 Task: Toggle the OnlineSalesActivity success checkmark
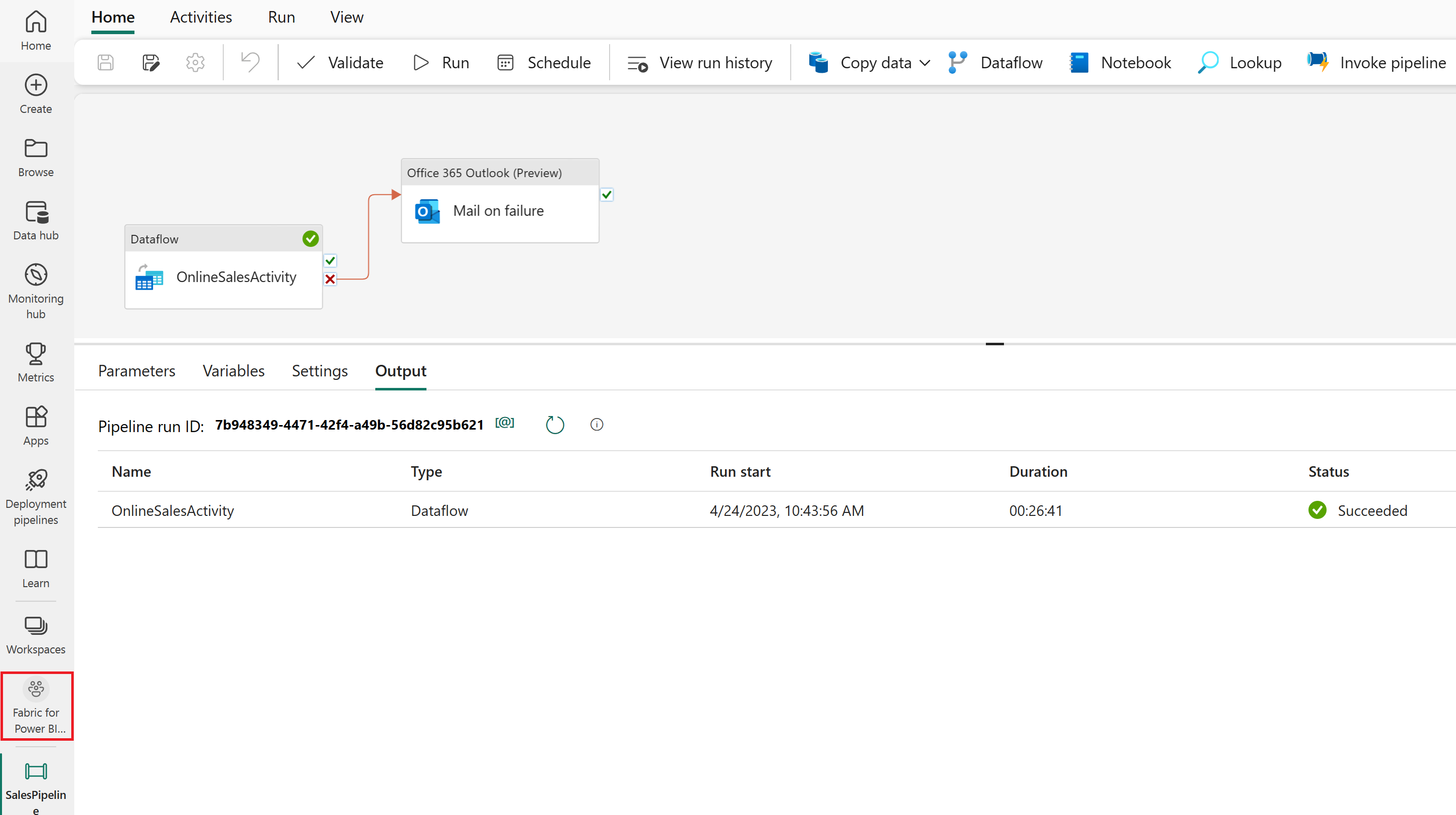pos(330,261)
